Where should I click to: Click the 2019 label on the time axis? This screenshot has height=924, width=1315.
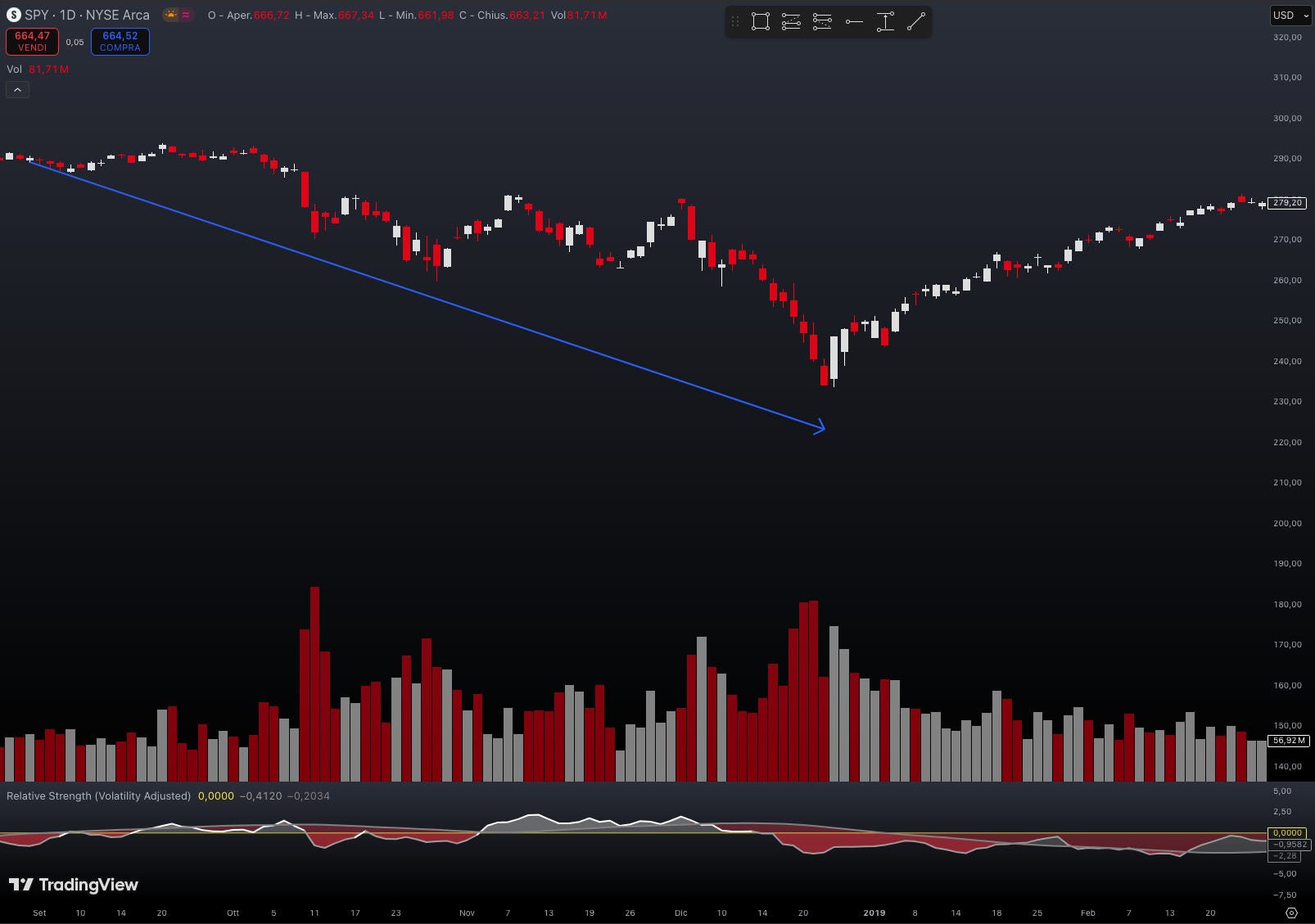tap(874, 913)
